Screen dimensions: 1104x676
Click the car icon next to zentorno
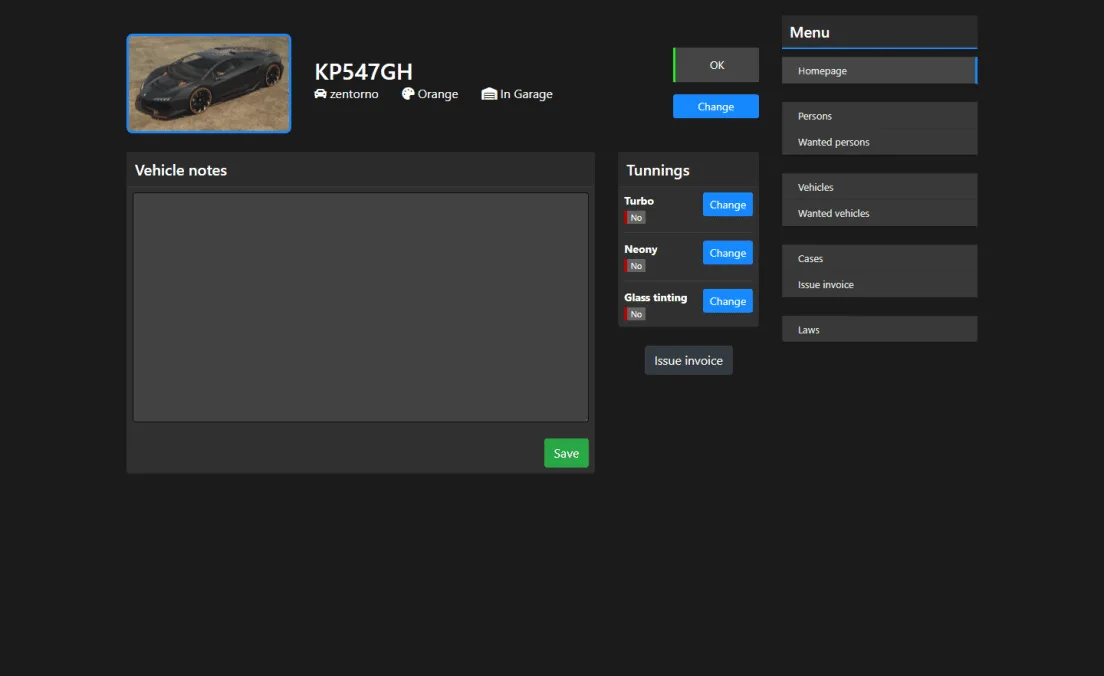click(320, 94)
